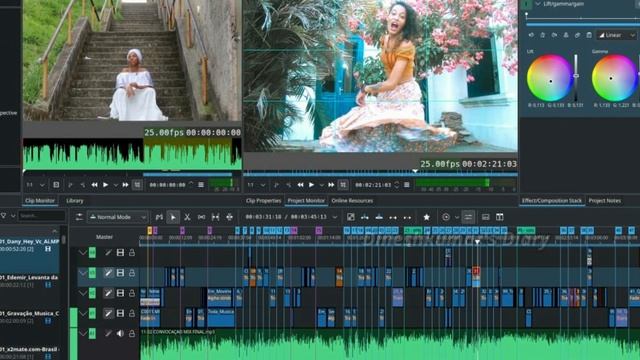
Task: Toggle the highlighted mixer button in timeline toolbar
Action: (x=468, y=217)
